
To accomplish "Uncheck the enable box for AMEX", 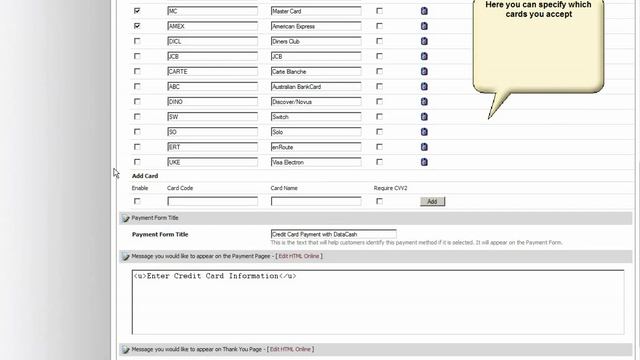I will click(x=137, y=26).
